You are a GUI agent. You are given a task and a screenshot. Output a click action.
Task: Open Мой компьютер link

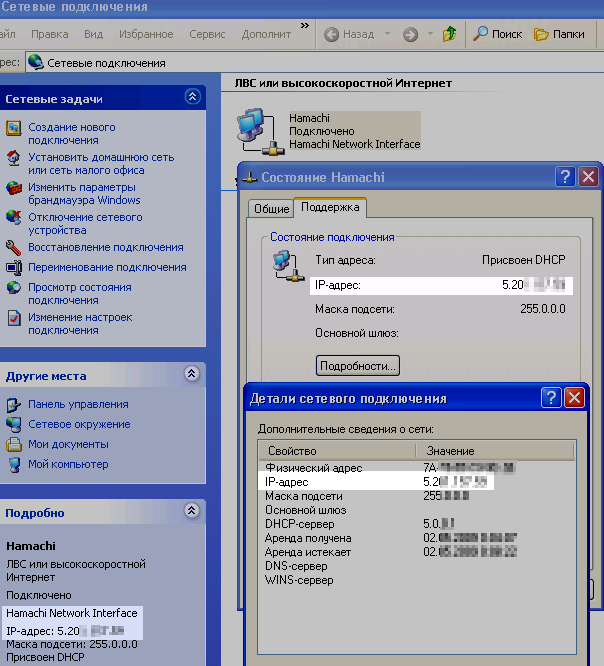[x=68, y=464]
